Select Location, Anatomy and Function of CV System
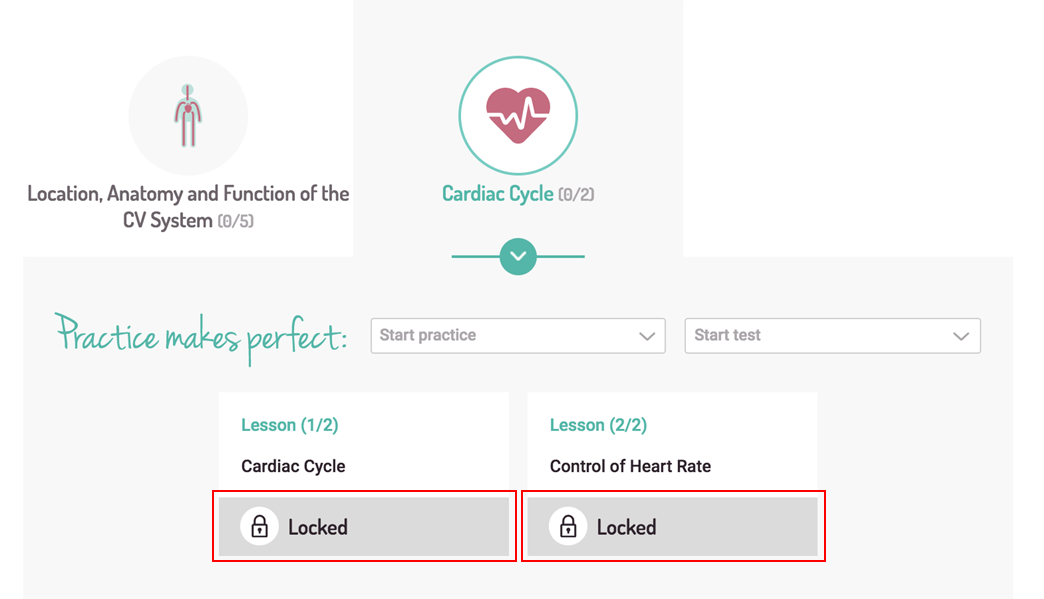This screenshot has width=1044, height=599. tap(188, 207)
